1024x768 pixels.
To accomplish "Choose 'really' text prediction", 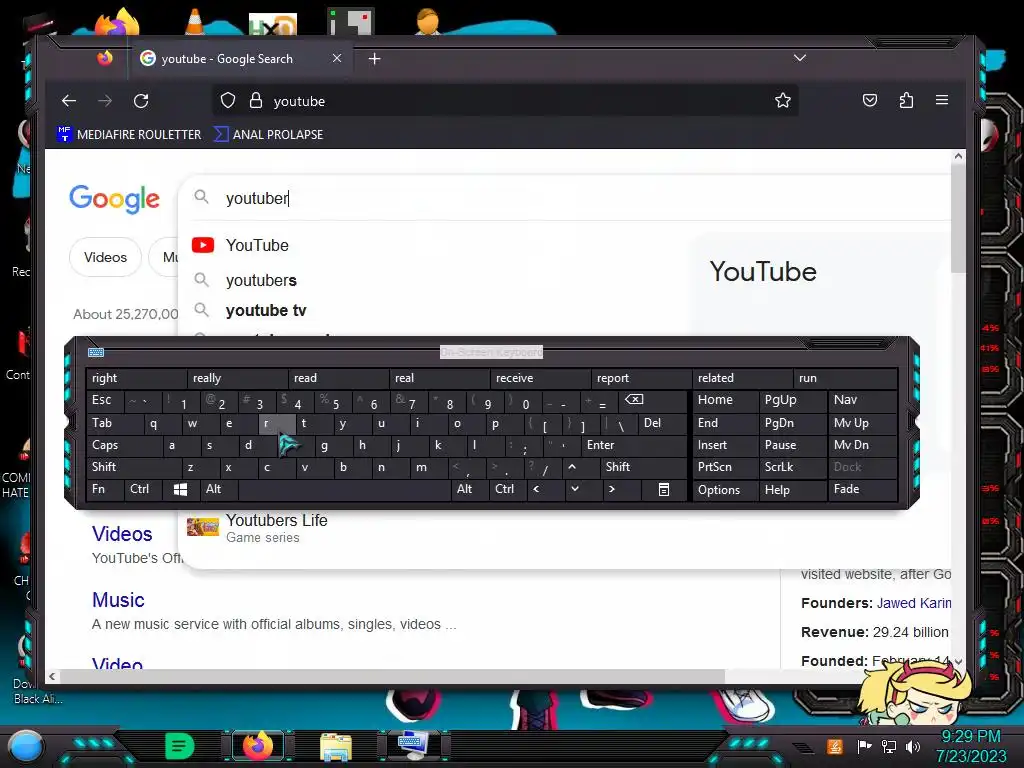I will point(237,378).
